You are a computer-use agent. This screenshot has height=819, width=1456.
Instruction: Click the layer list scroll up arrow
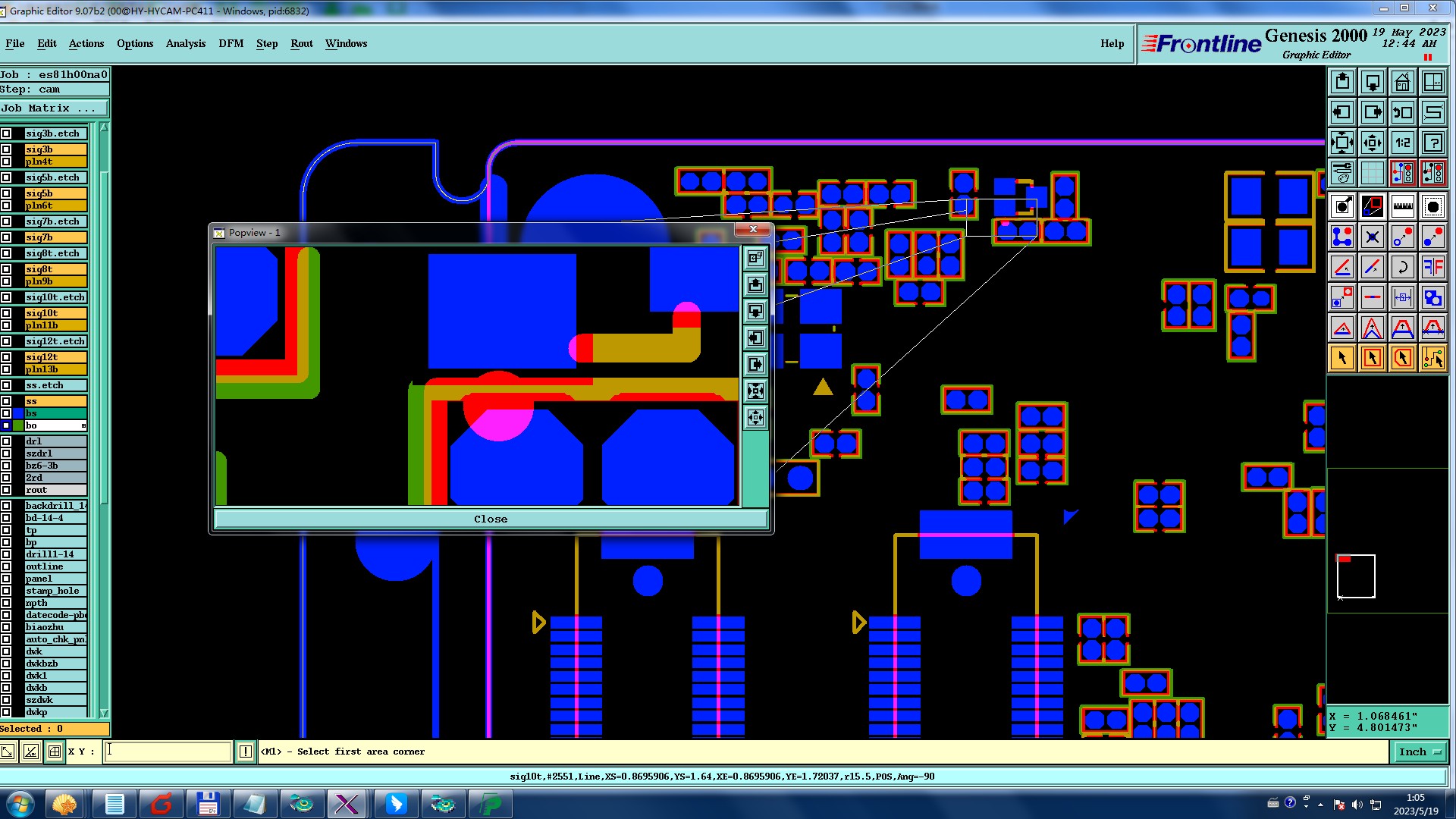(x=104, y=127)
